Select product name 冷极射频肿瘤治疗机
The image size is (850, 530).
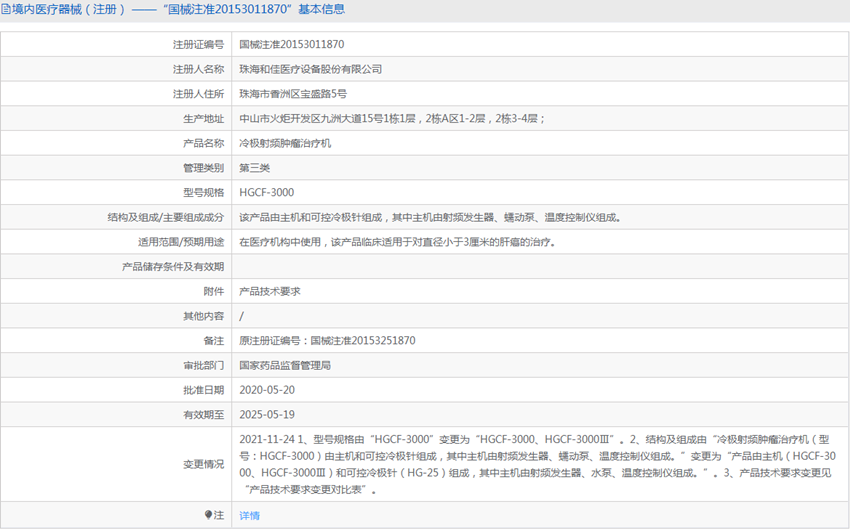tap(285, 143)
